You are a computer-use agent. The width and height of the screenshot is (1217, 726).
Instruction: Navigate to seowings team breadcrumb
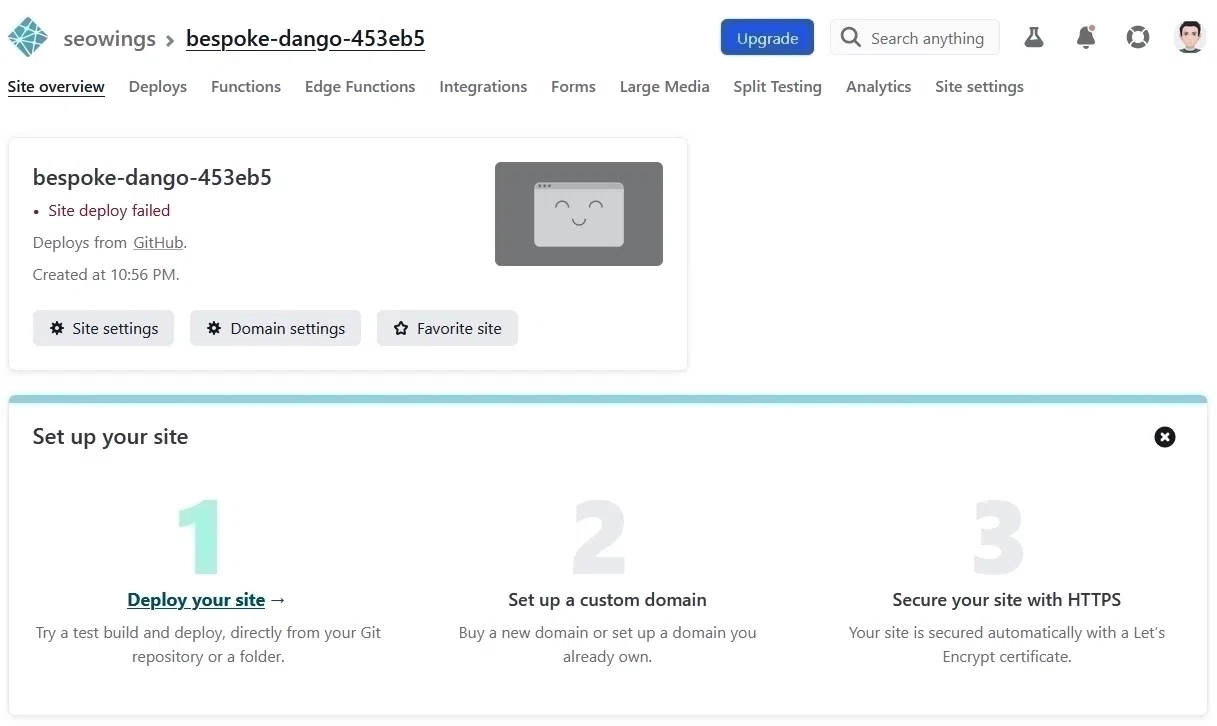click(x=109, y=39)
